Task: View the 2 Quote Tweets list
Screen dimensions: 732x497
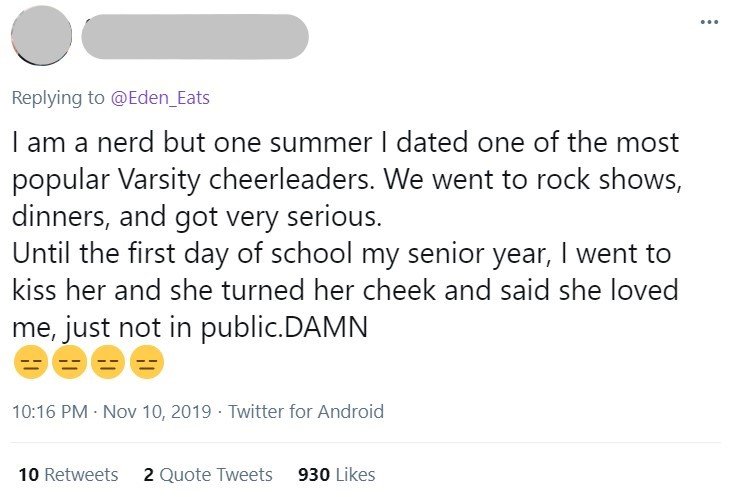Action: (x=208, y=474)
